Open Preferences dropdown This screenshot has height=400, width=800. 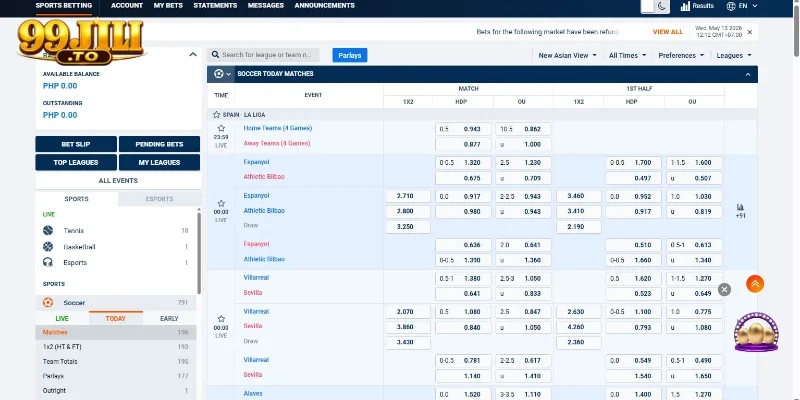[681, 55]
